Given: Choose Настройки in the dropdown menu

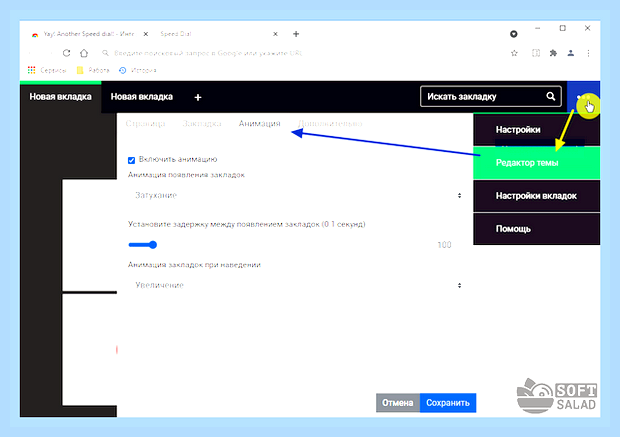Looking at the screenshot, I should (x=537, y=130).
